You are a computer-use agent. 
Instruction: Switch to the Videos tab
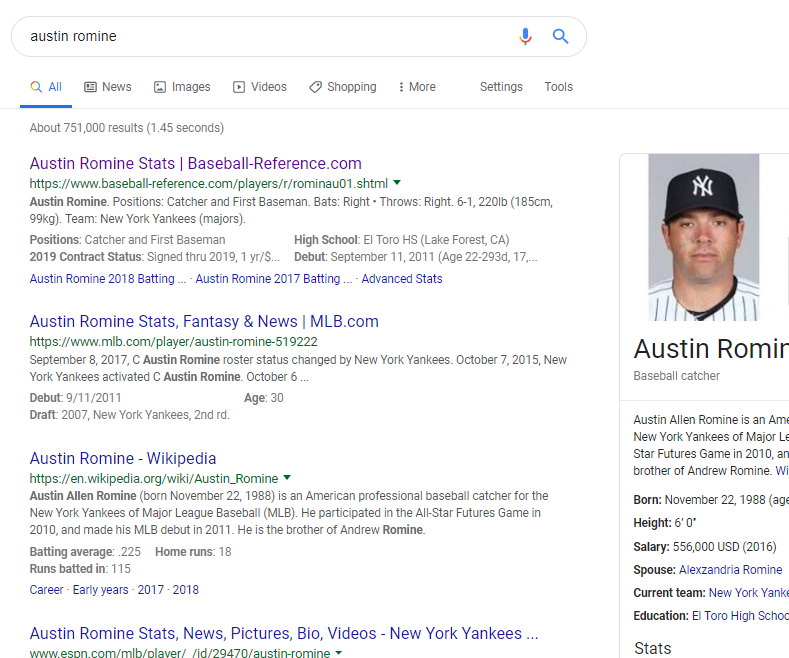pos(260,87)
